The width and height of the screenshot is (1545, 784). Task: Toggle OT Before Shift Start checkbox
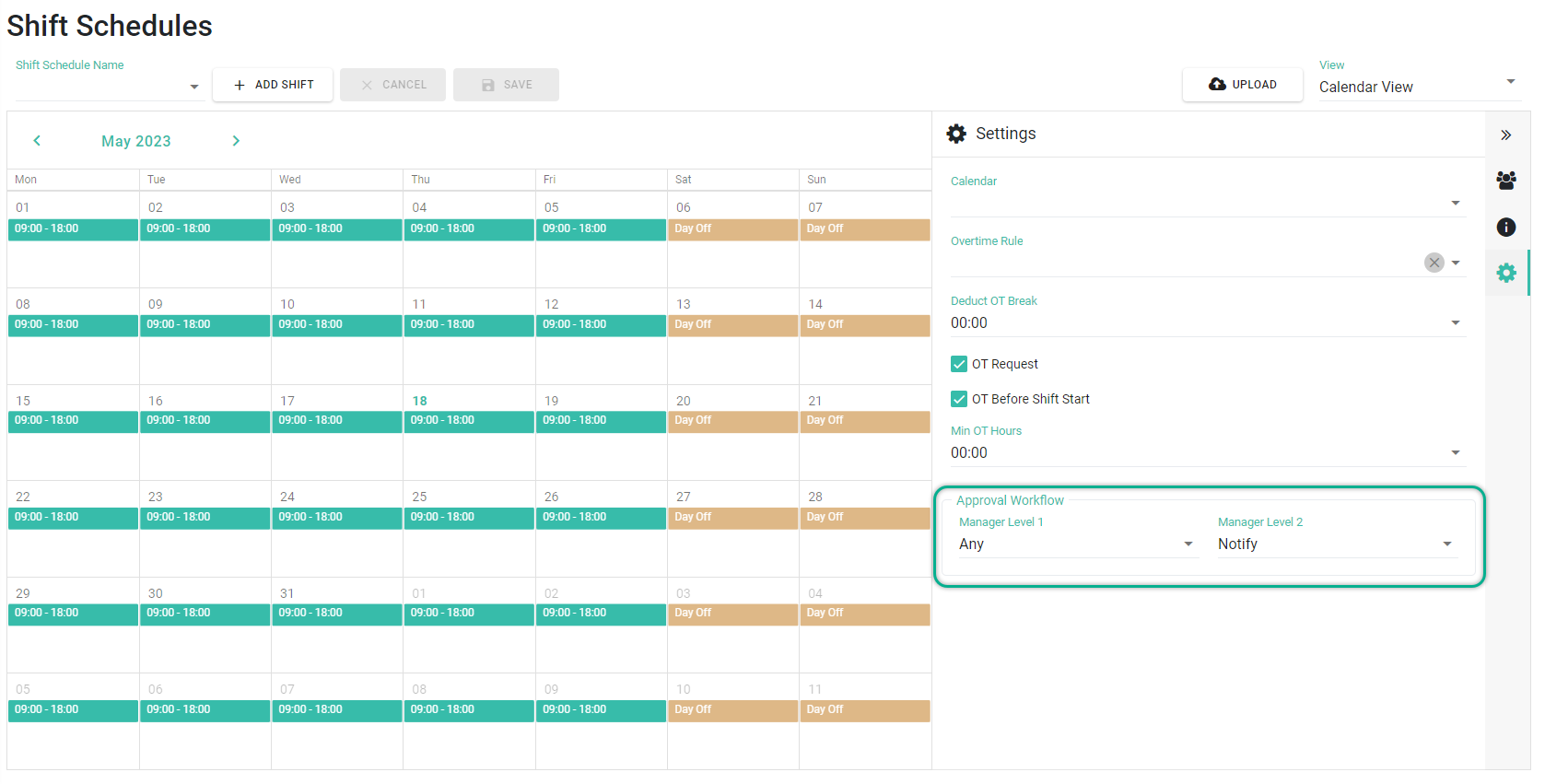[x=959, y=399]
